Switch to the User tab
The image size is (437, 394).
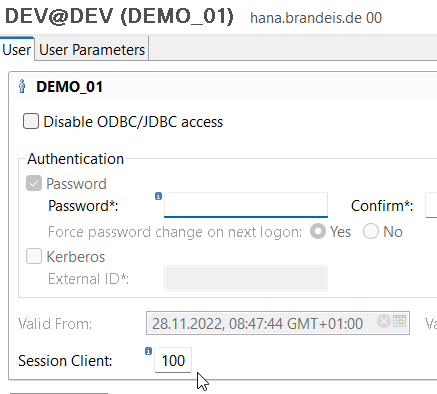coord(17,49)
